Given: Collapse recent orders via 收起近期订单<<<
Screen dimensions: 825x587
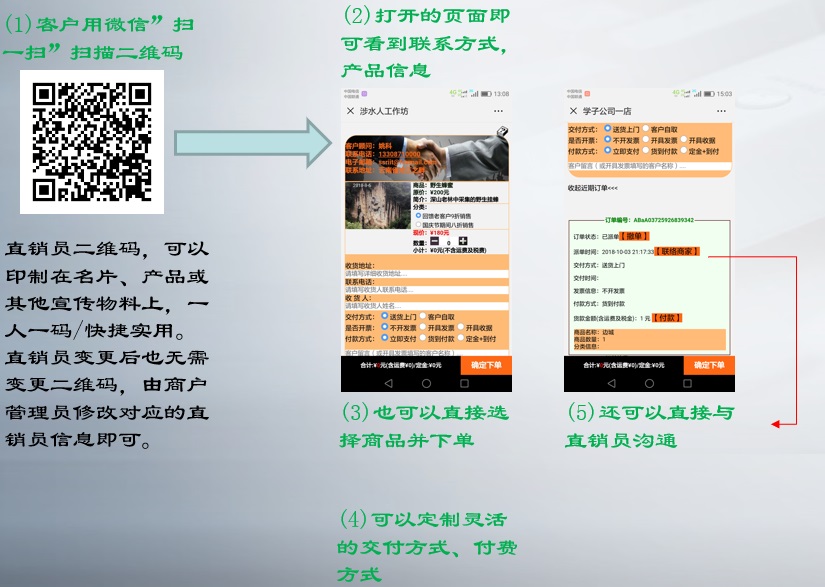Looking at the screenshot, I should pyautogui.click(x=592, y=188).
